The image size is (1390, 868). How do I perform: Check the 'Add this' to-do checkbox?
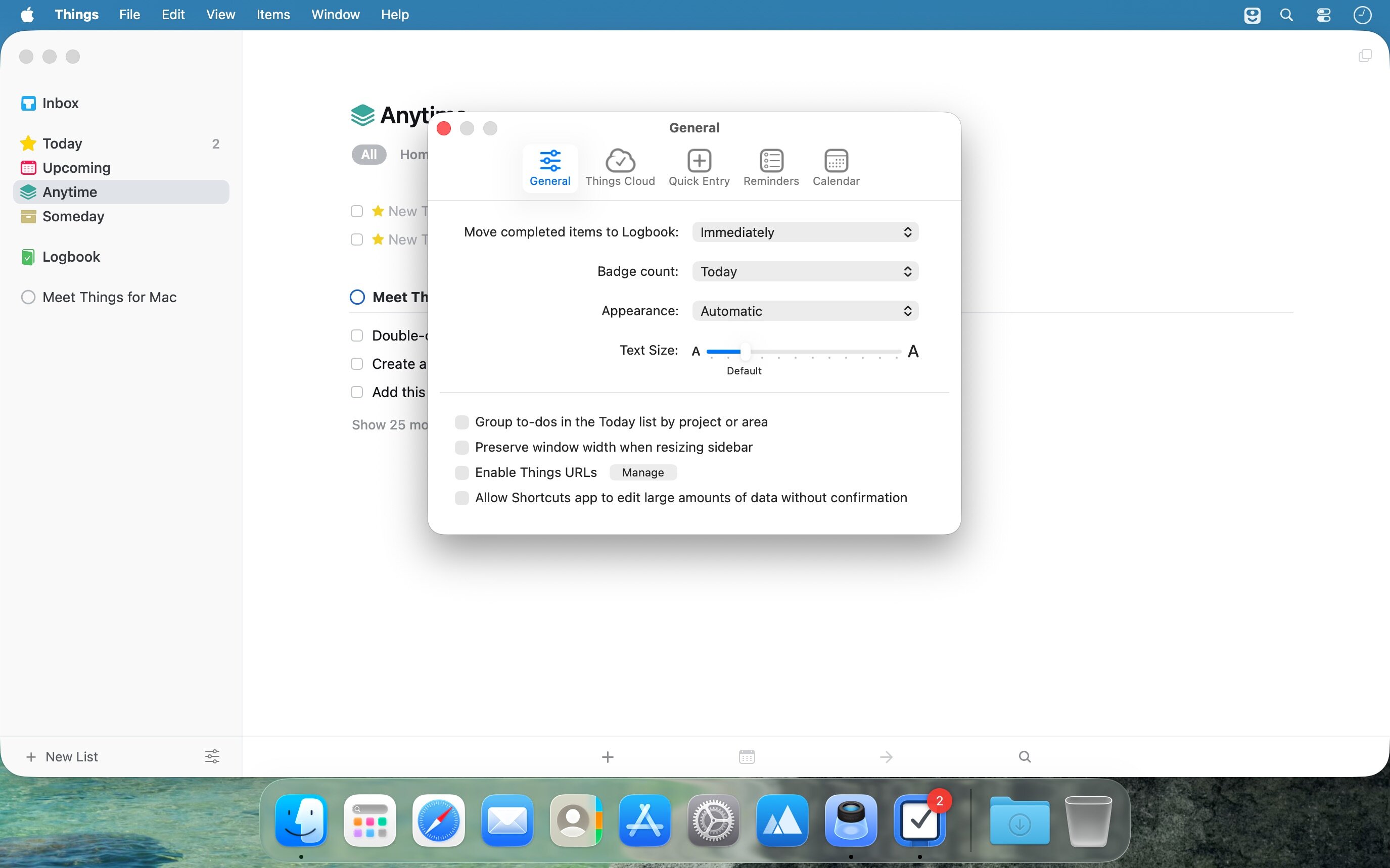(356, 392)
